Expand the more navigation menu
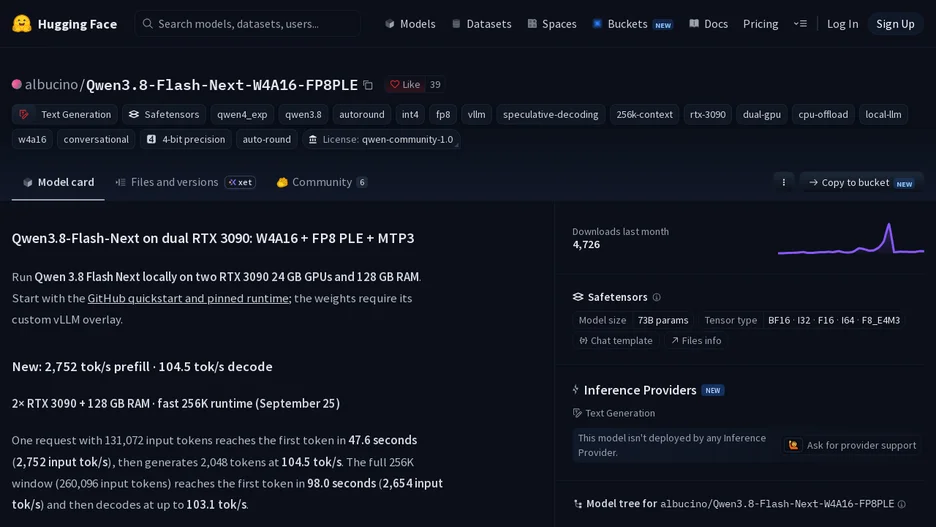This screenshot has width=936, height=527. point(800,24)
